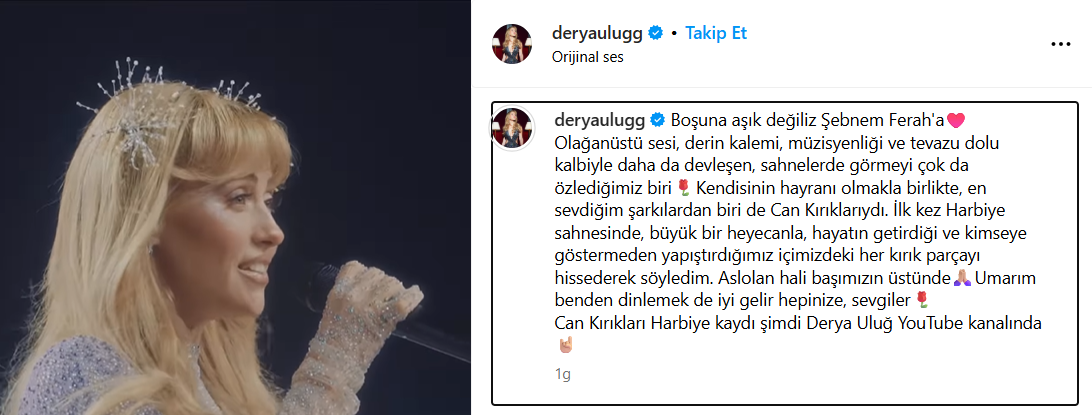Open the caption's deryaulugg profile avatar

click(x=513, y=129)
